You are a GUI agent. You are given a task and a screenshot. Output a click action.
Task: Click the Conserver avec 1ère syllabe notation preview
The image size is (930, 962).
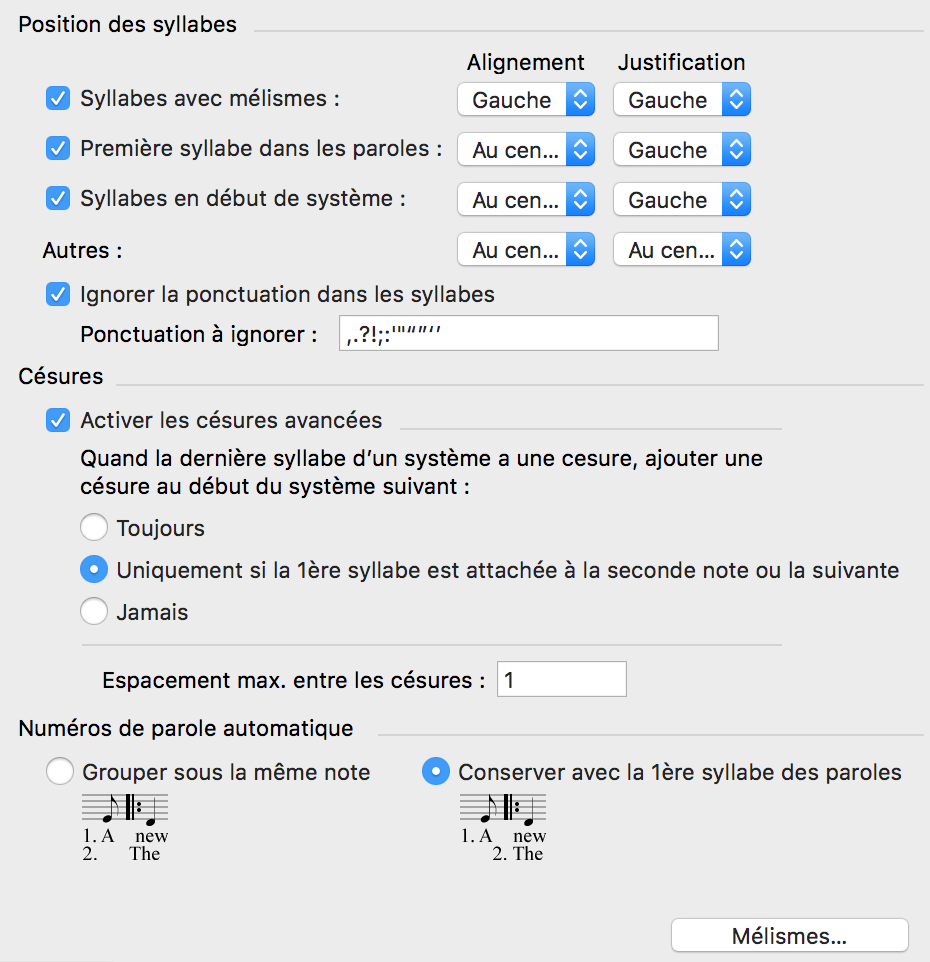coord(503,828)
